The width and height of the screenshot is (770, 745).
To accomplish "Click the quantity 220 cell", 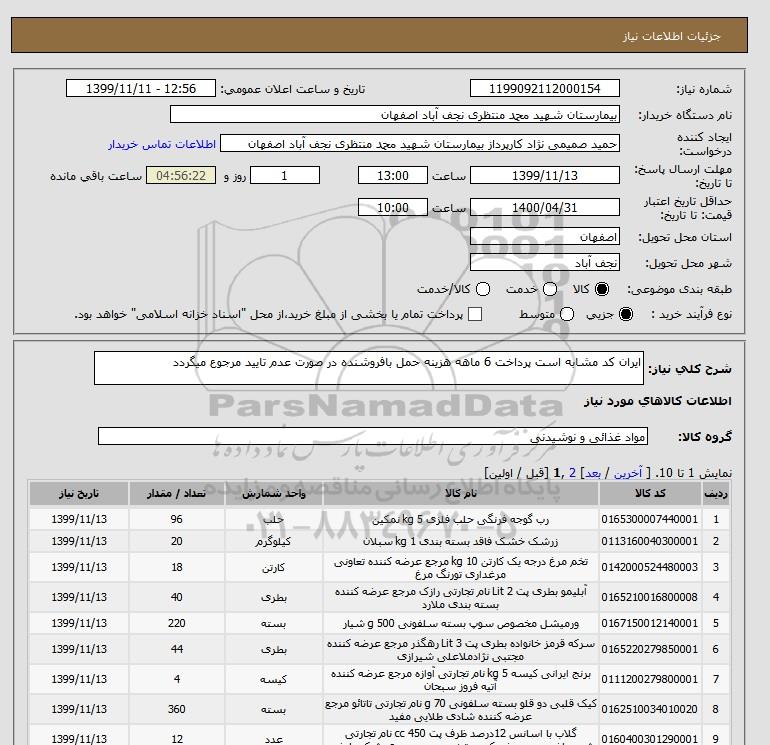I will pyautogui.click(x=177, y=623).
